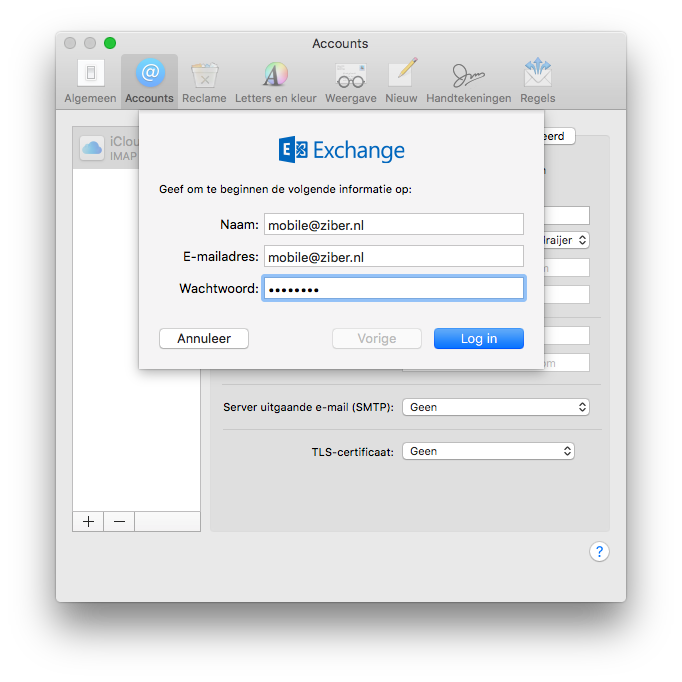This screenshot has height=682, width=682.
Task: Click the "Wachtwoord:" label
Action: 219,288
